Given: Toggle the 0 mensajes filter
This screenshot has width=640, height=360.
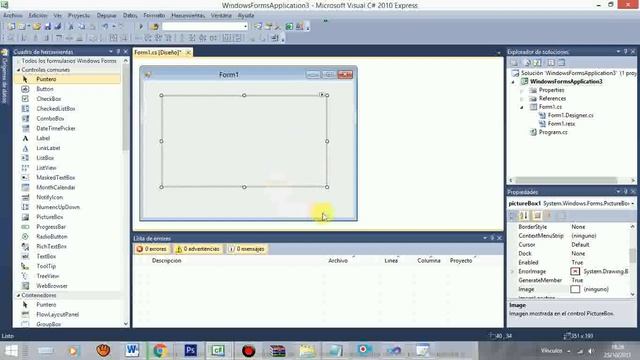Looking at the screenshot, I should pyautogui.click(x=247, y=249).
